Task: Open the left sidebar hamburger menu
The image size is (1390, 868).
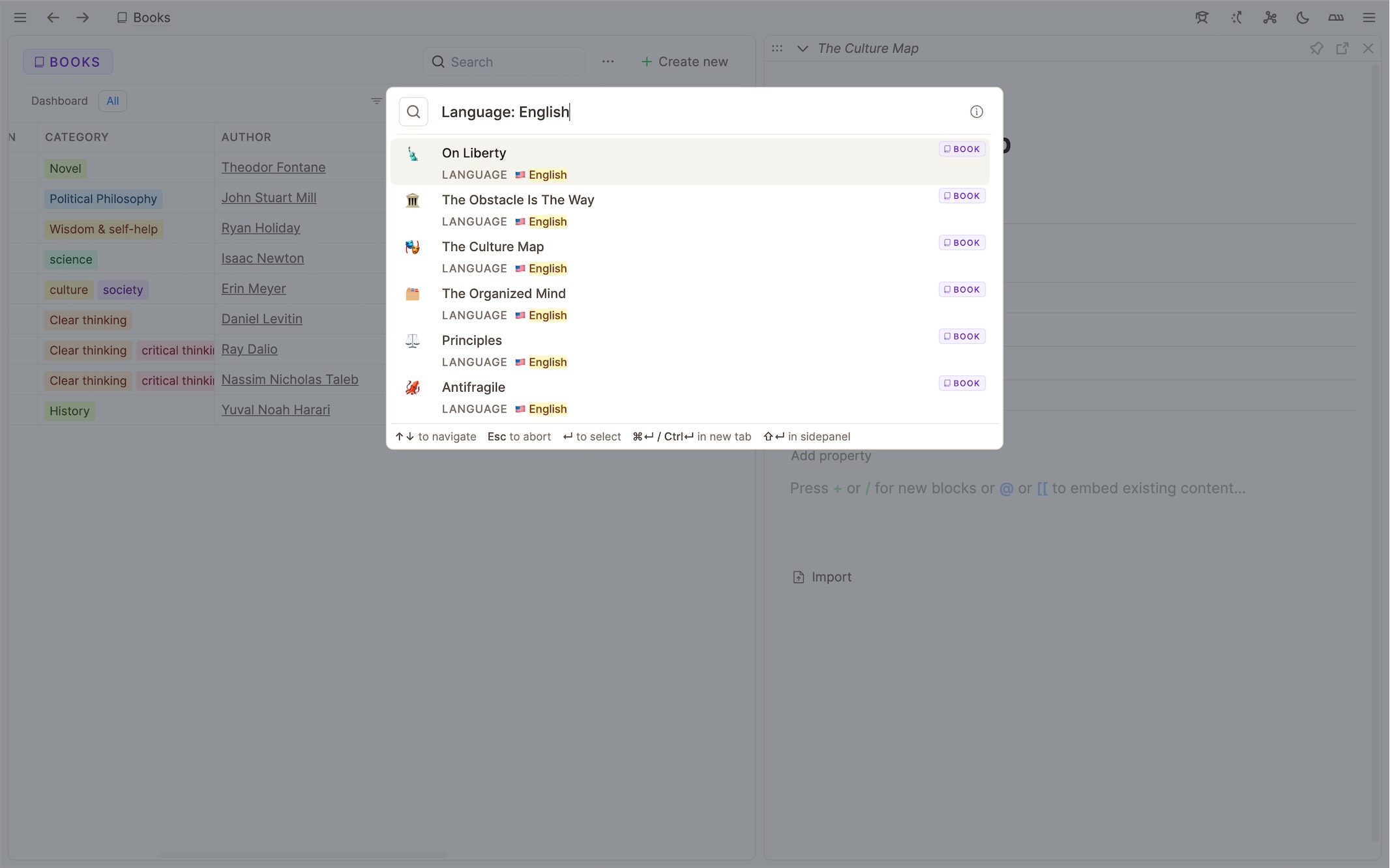Action: pyautogui.click(x=20, y=18)
